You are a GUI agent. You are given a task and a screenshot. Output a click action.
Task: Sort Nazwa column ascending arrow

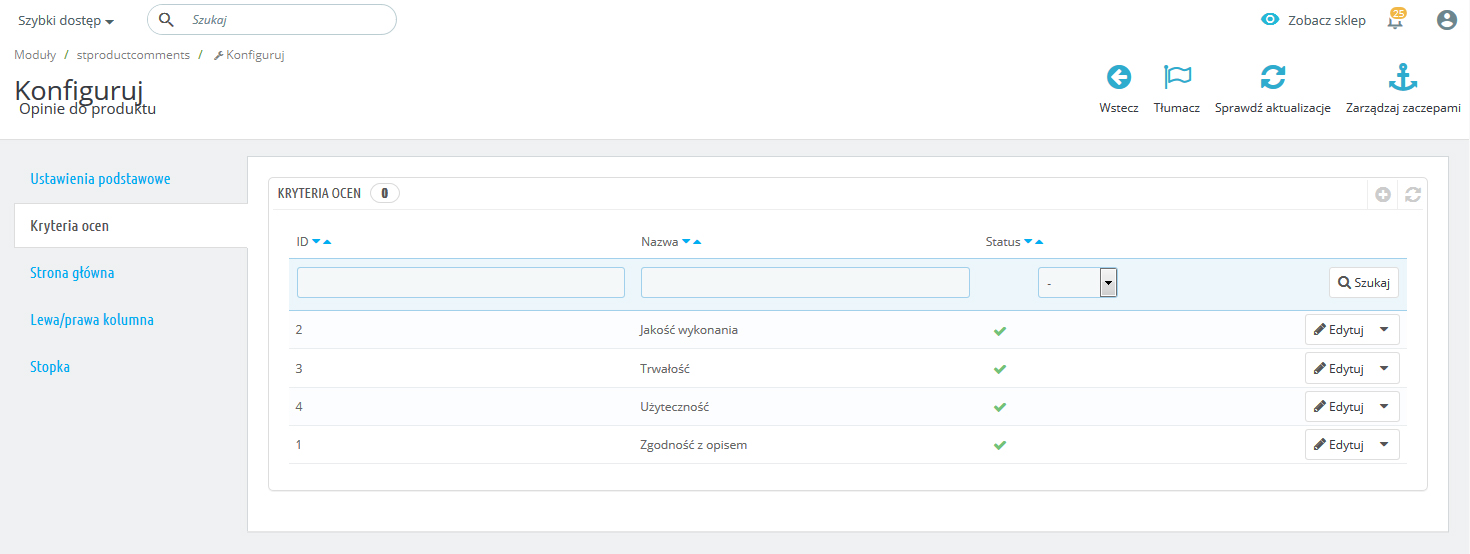click(x=697, y=242)
